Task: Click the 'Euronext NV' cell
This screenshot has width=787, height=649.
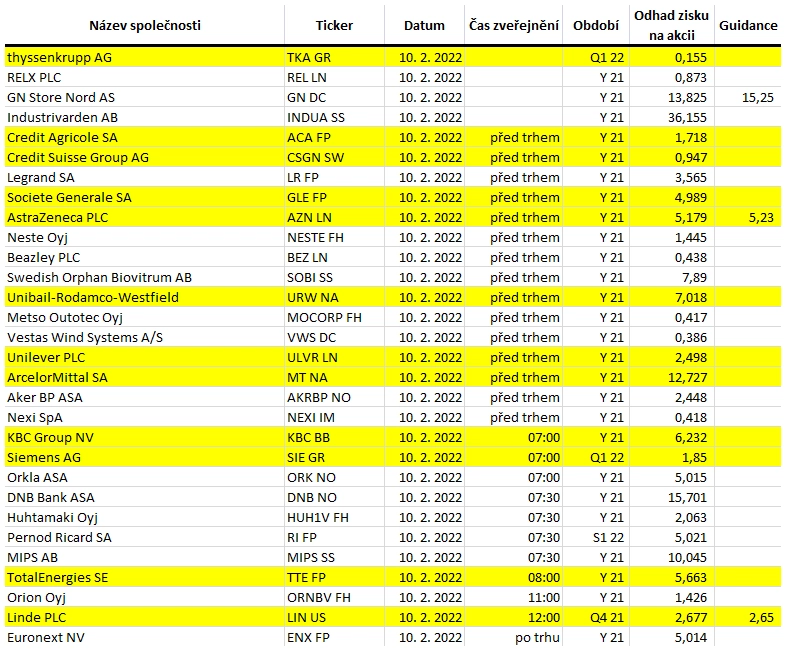Action: click(x=145, y=637)
